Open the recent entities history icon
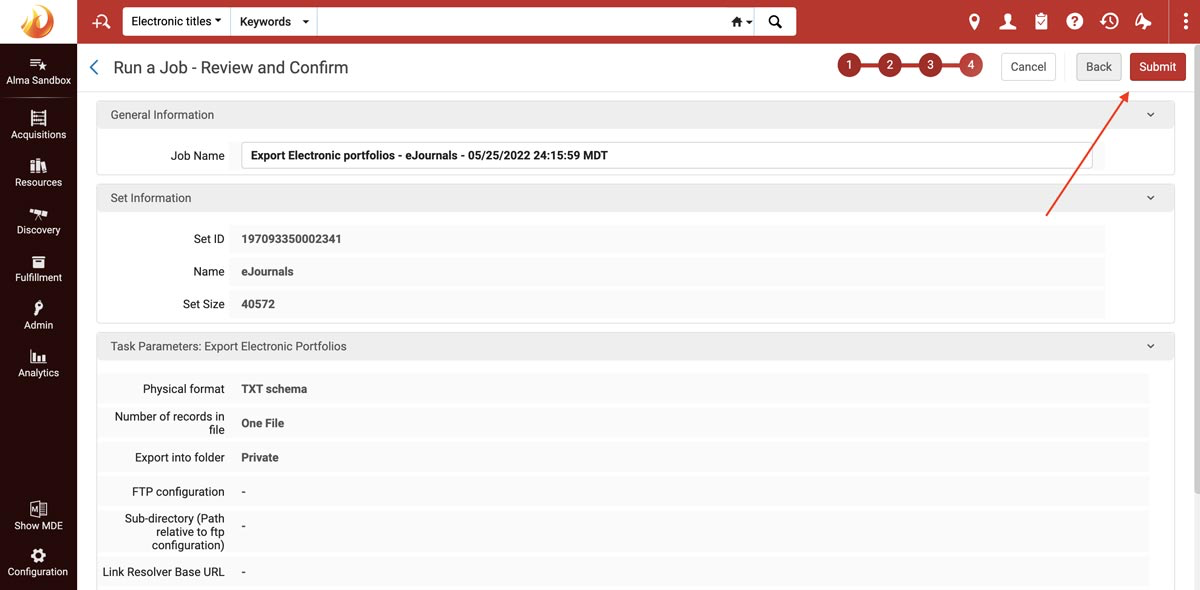 (1109, 21)
